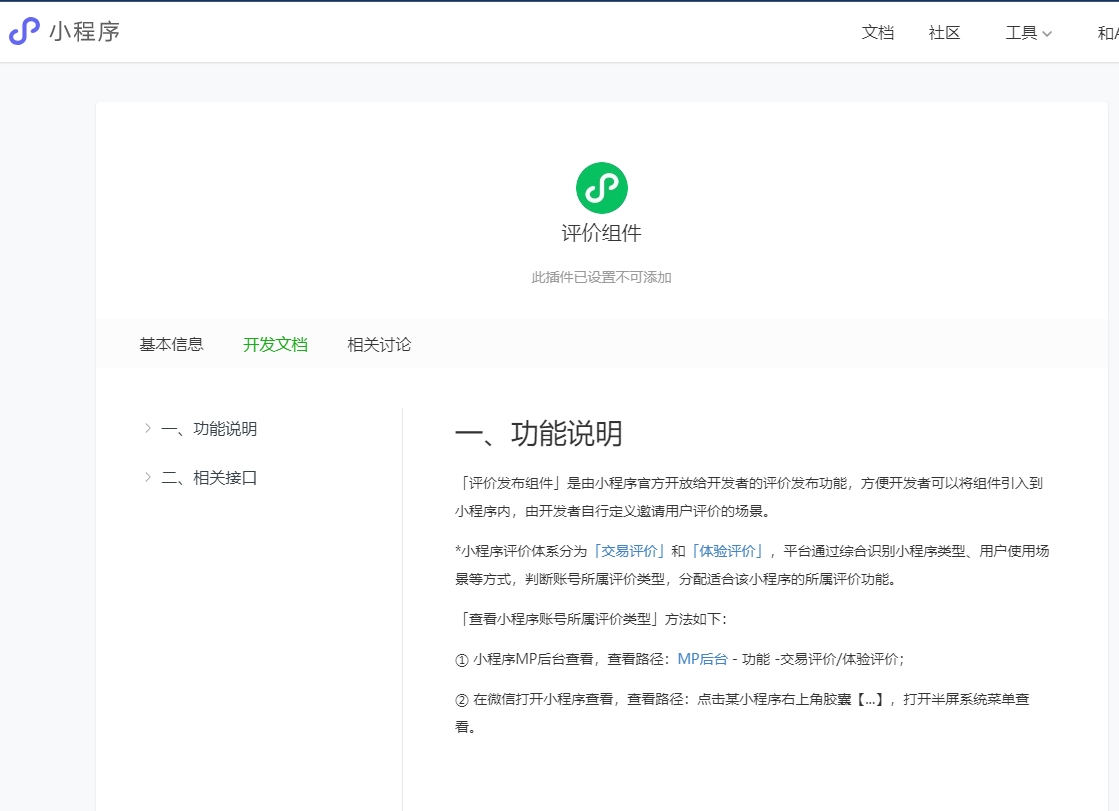Open the 「体验评价」 link
1119x811 pixels.
coord(727,551)
